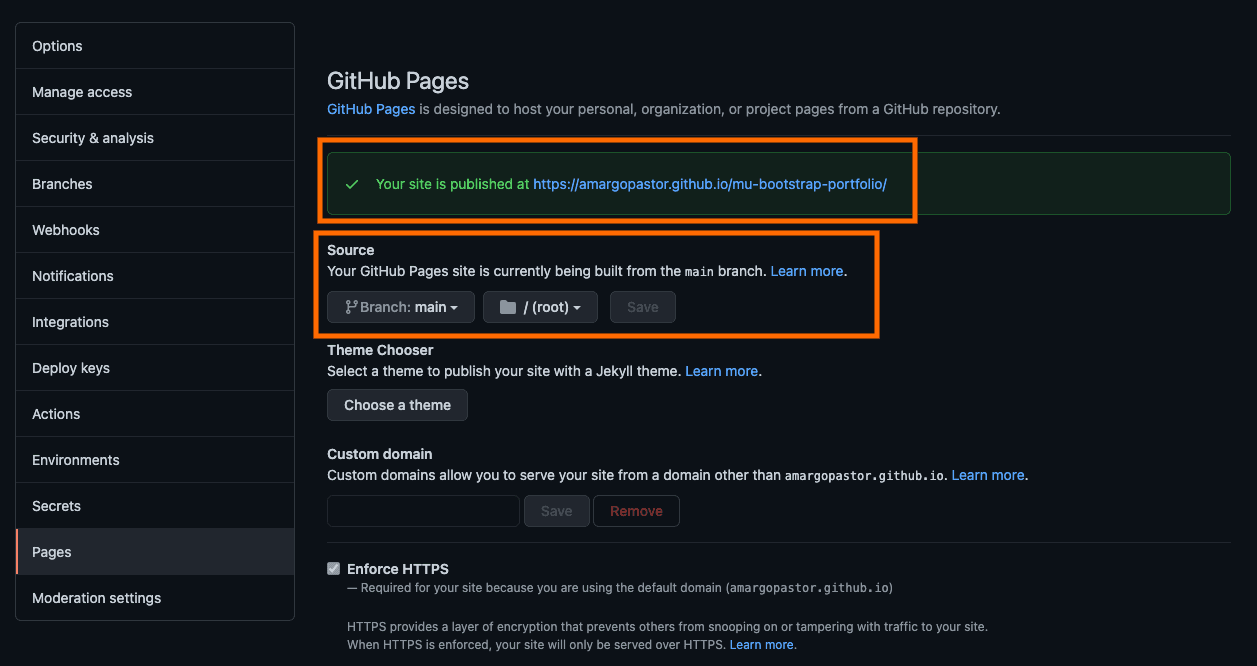
Task: Click the Save button next to custom domain
Action: click(x=556, y=511)
